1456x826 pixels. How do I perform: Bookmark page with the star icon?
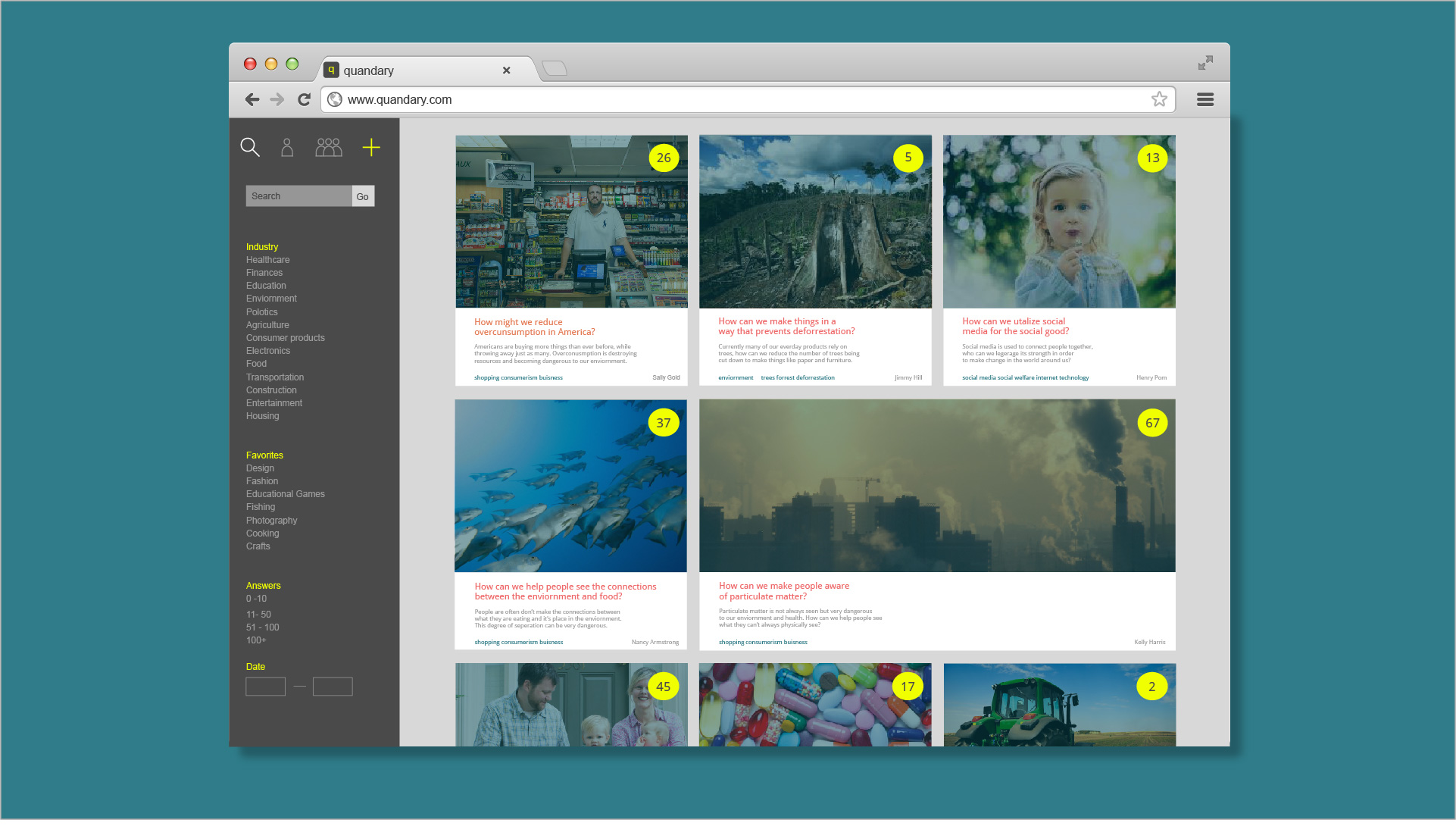[x=1159, y=99]
